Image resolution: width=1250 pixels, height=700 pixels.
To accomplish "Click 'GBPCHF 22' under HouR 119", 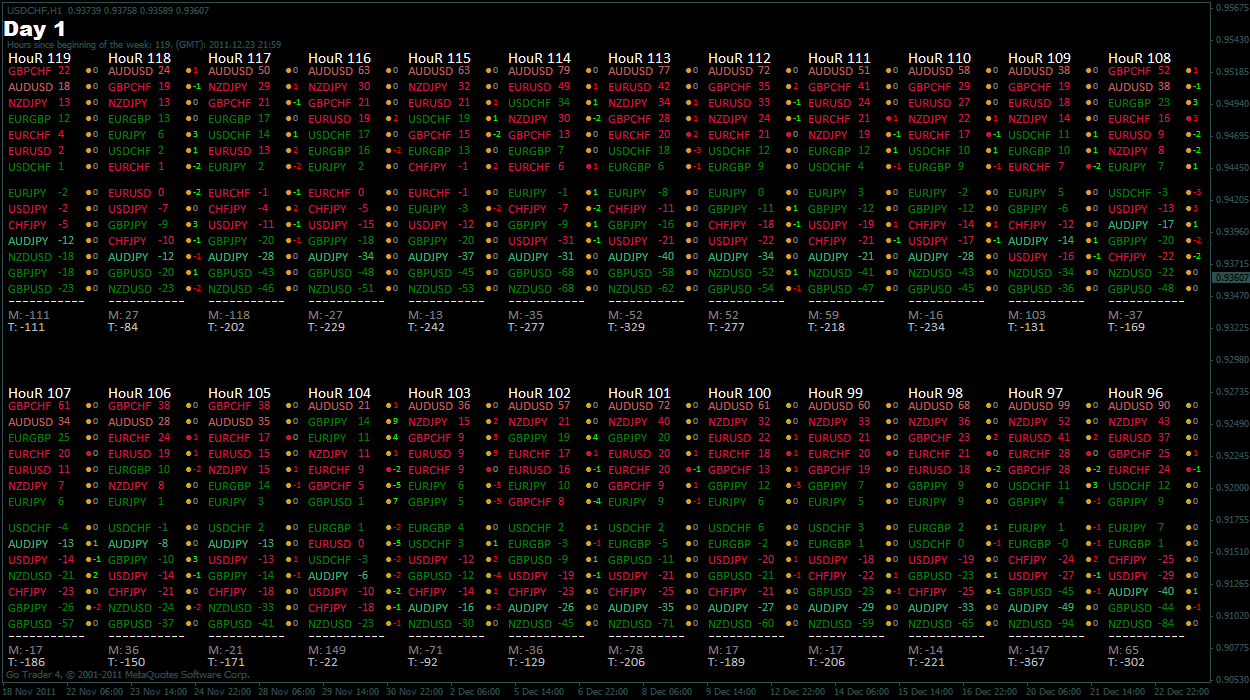I will (x=39, y=72).
